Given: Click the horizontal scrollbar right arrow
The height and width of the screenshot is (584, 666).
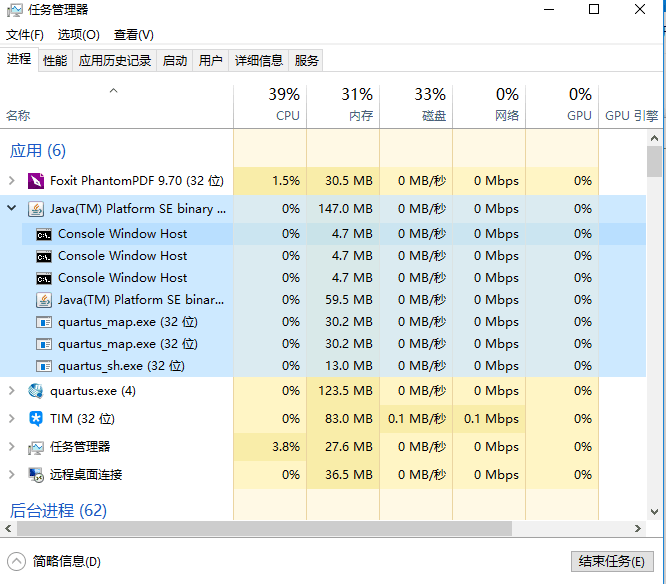Looking at the screenshot, I should [638, 528].
